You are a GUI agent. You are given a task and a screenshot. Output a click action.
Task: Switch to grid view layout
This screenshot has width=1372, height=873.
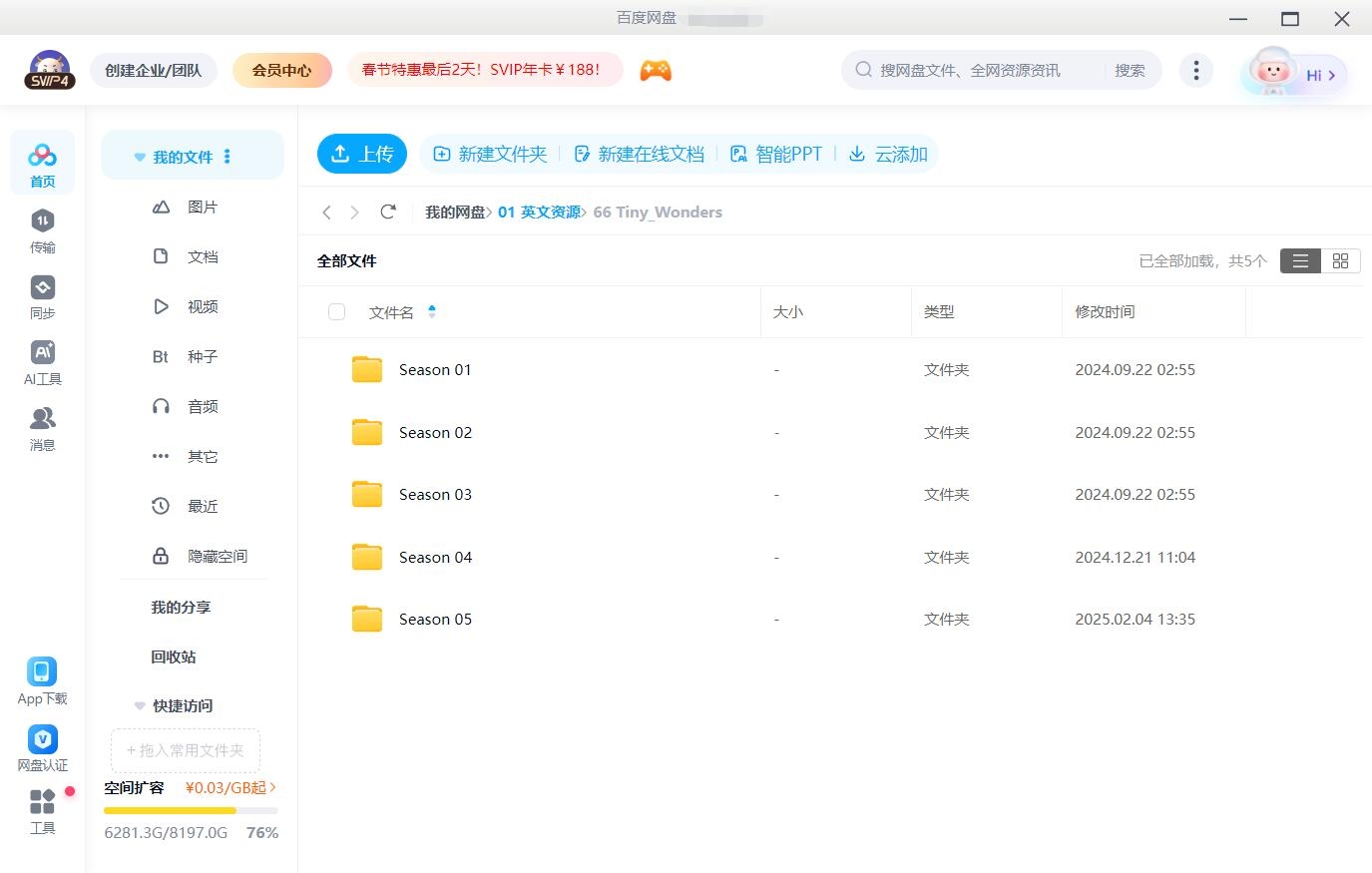point(1340,260)
